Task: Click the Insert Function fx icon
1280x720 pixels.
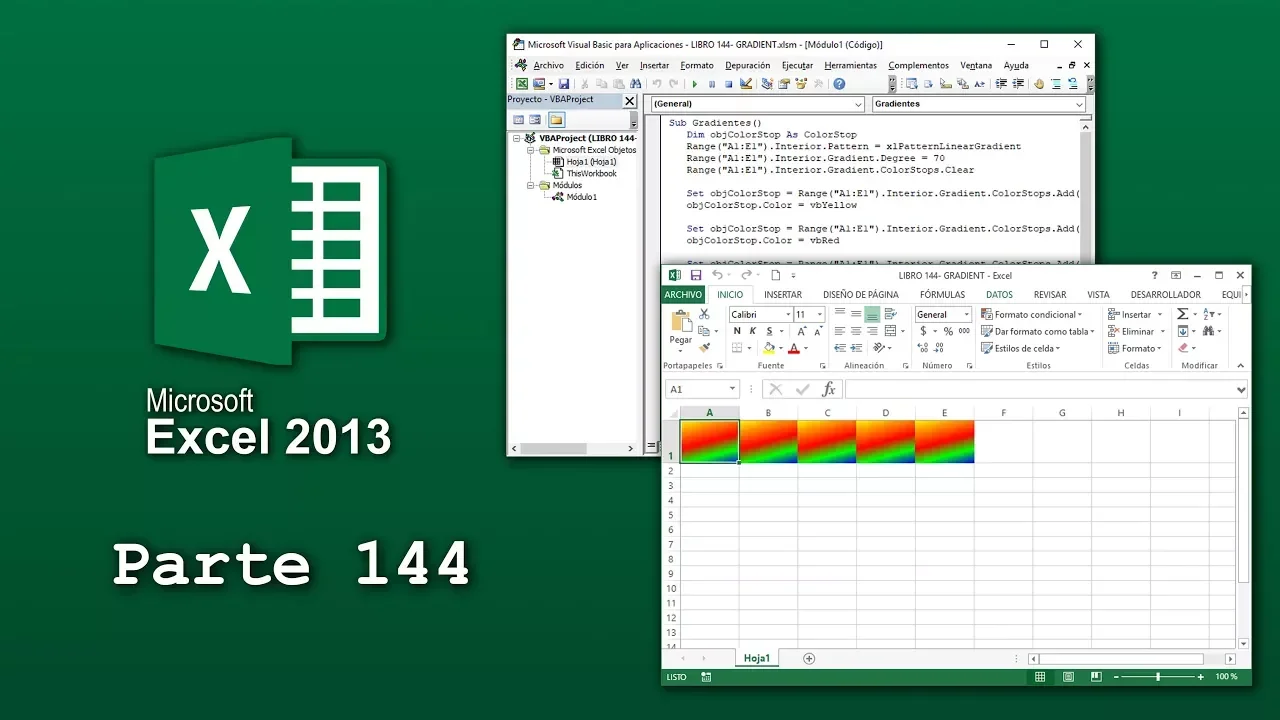Action: click(828, 389)
